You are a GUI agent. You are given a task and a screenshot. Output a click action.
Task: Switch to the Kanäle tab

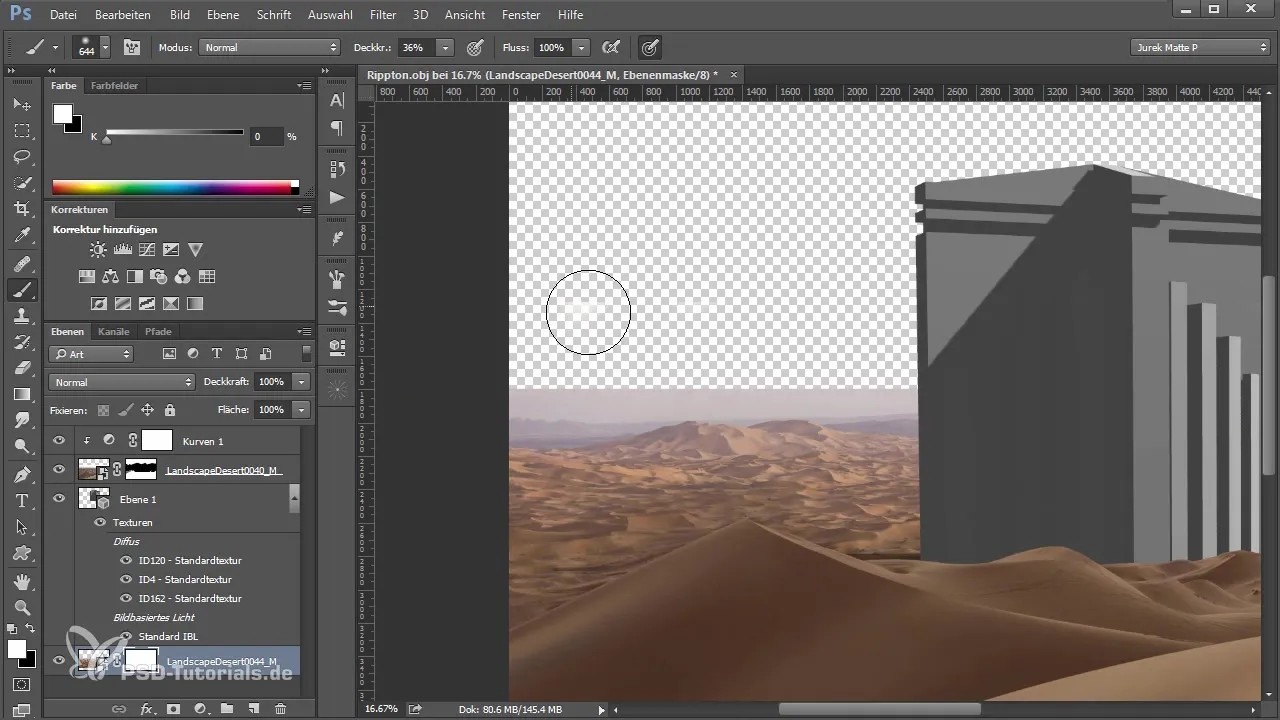tap(114, 331)
